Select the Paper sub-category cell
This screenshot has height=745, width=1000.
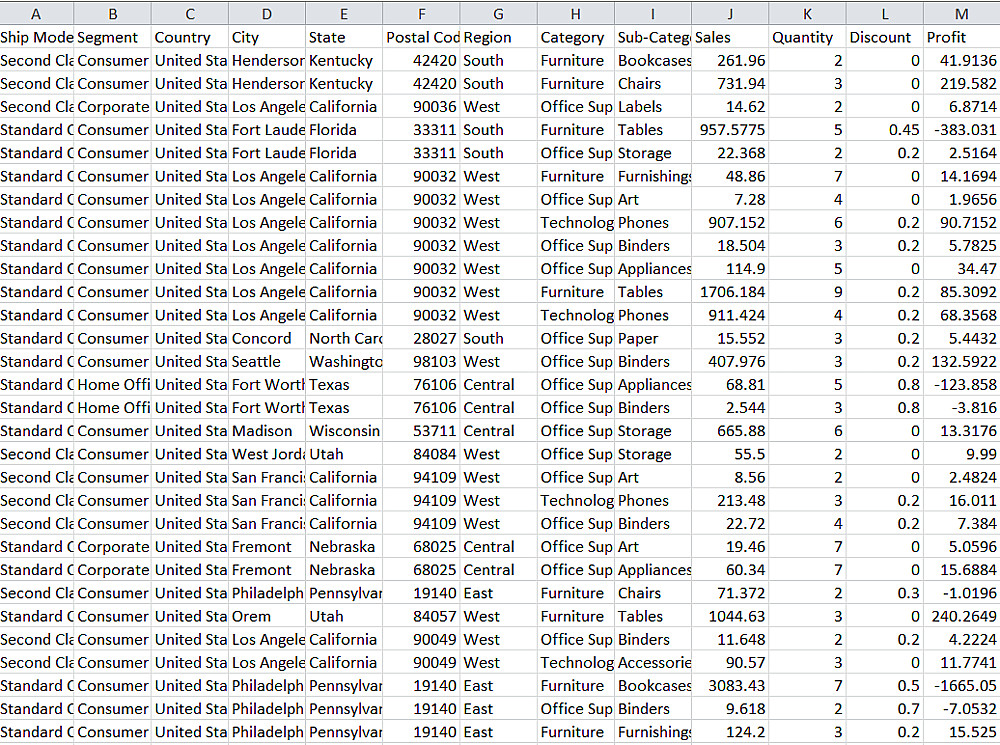653,339
